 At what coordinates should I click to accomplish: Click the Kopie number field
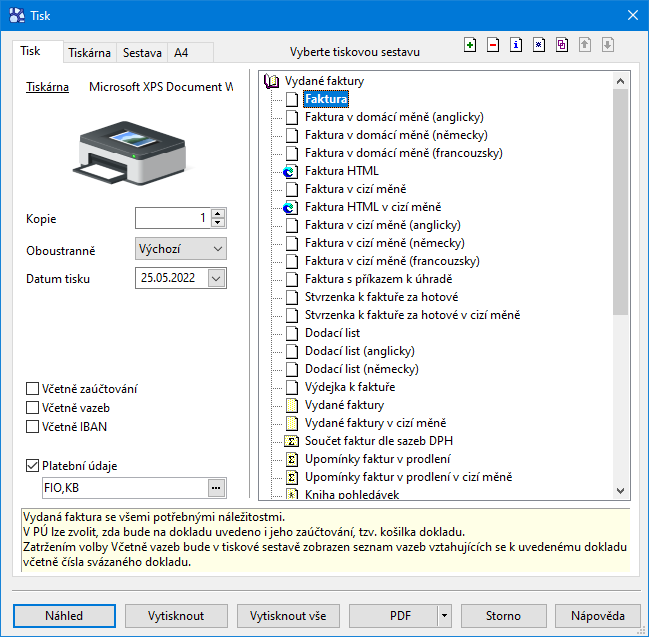(x=173, y=218)
